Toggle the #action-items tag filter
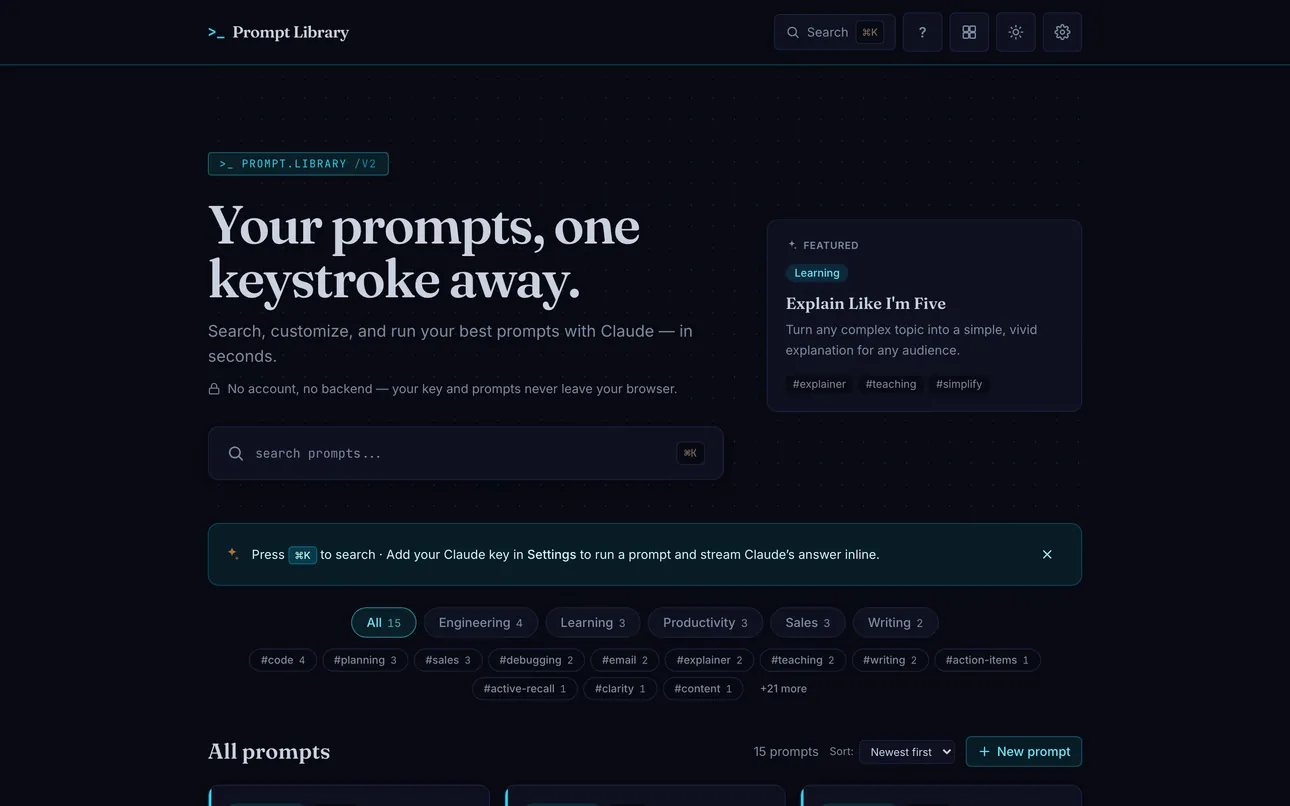This screenshot has height=806, width=1290. (987, 660)
